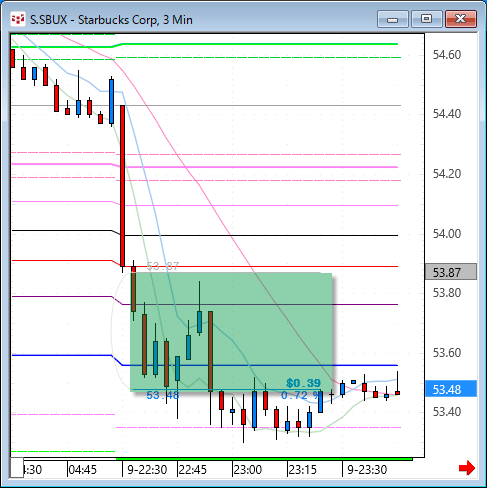Click the 54.00 price axis label
The width and height of the screenshot is (487, 488).
pyautogui.click(x=447, y=234)
